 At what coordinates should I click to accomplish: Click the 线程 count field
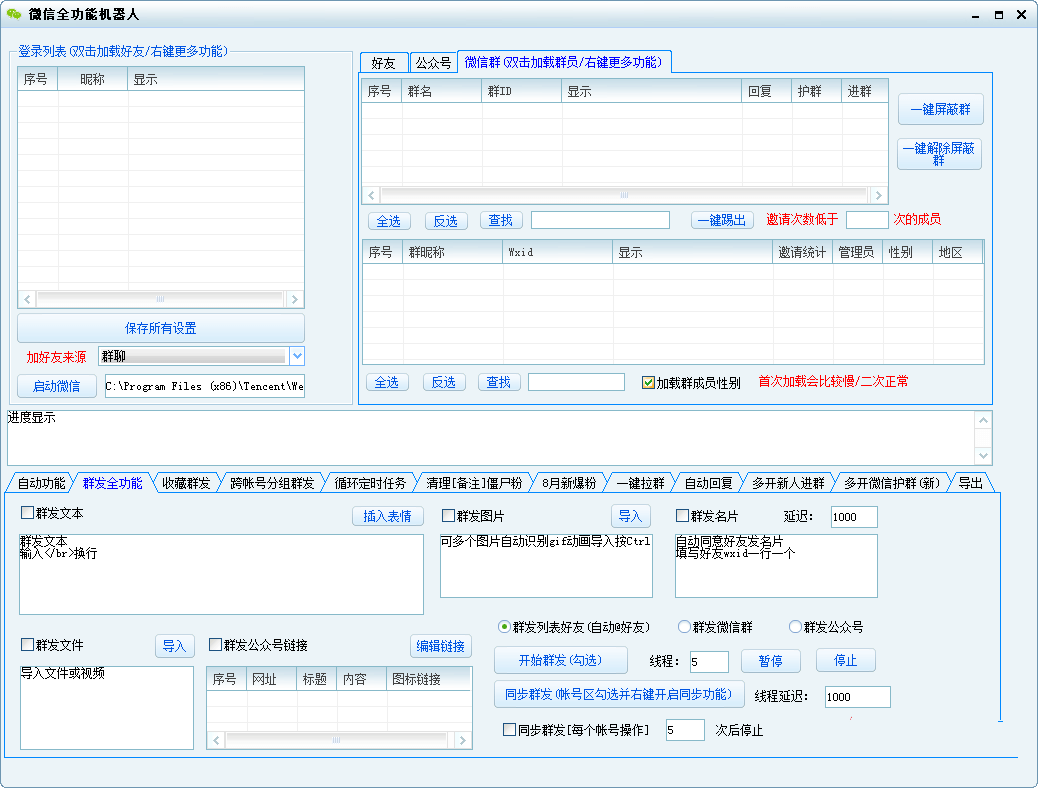[709, 662]
